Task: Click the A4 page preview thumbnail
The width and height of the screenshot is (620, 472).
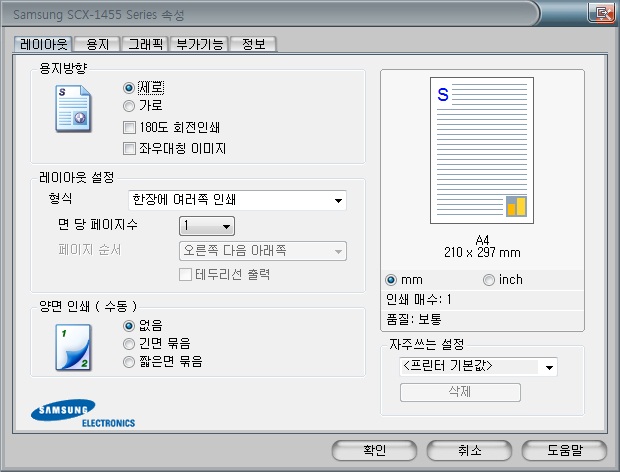Action: (482, 150)
